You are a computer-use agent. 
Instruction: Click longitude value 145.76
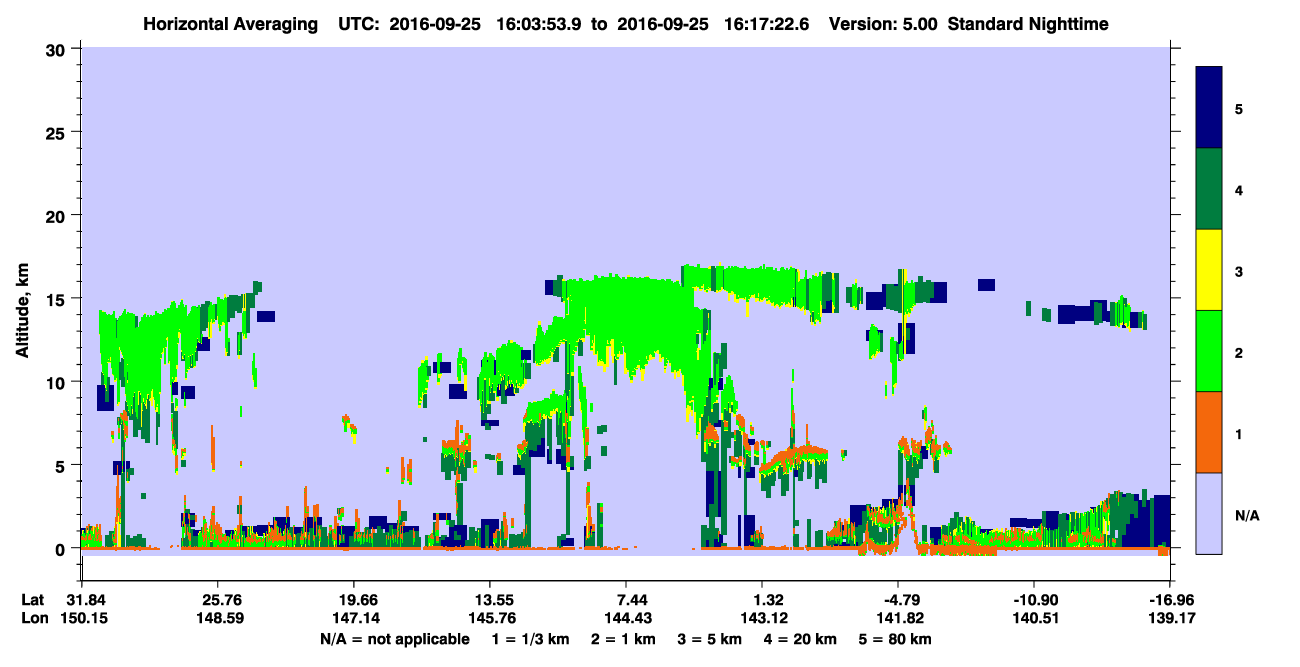click(x=490, y=618)
